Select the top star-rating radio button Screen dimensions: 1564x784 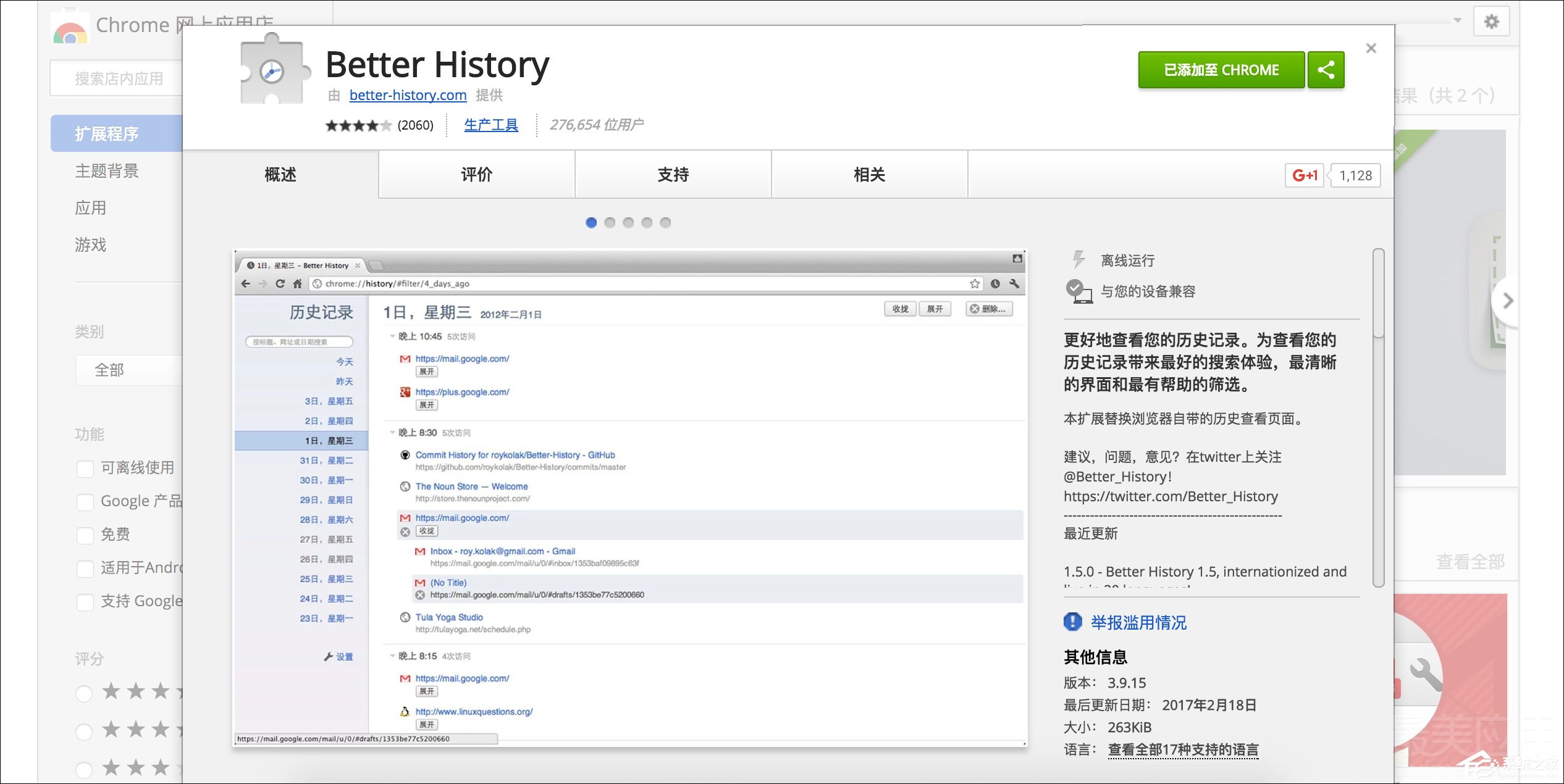(84, 693)
